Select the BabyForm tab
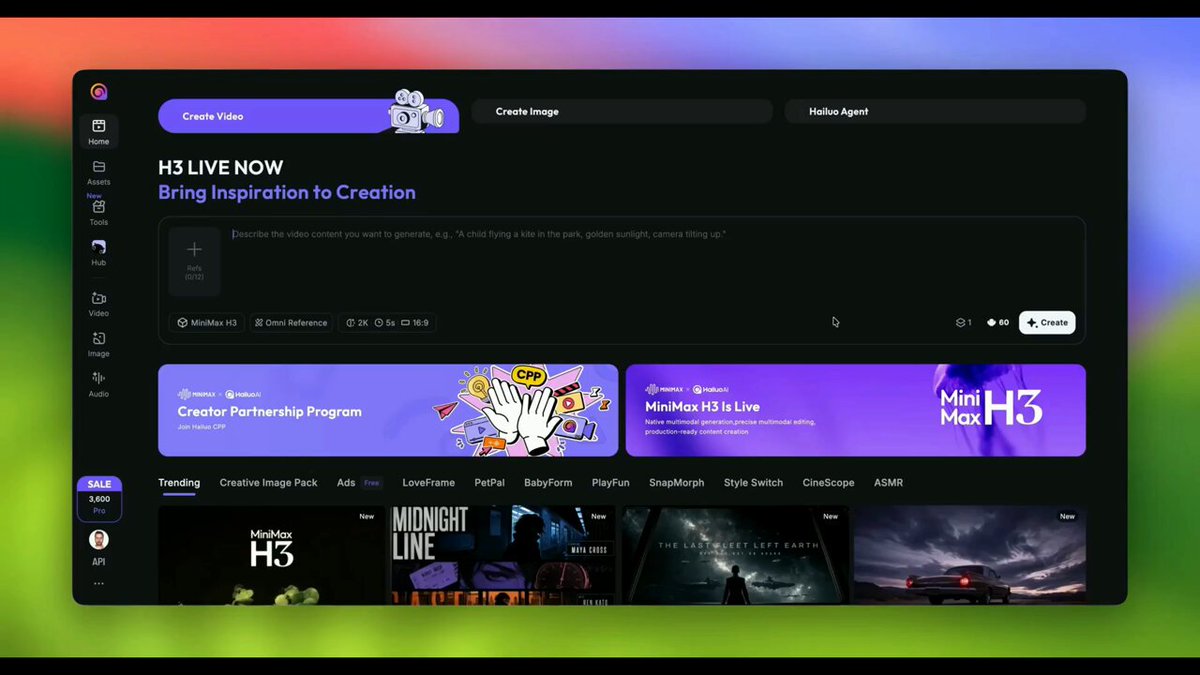Screen dimensions: 1200x675 tap(548, 483)
